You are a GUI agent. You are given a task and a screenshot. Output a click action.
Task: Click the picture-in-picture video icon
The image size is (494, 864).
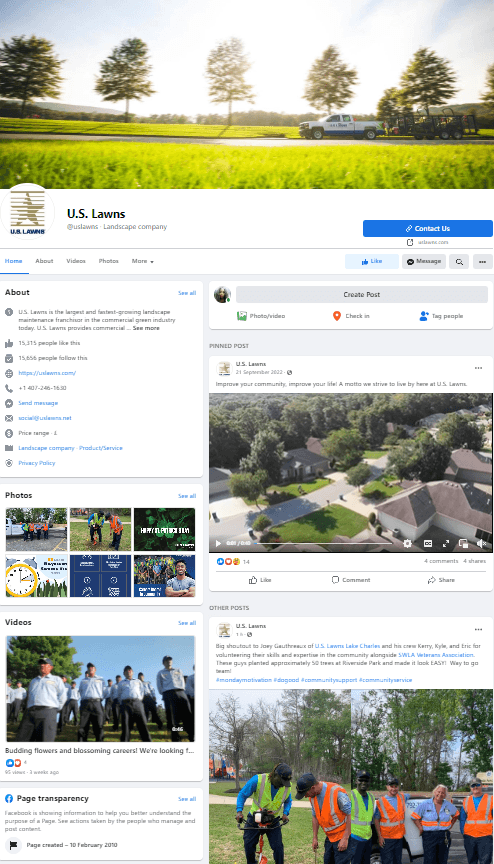click(x=464, y=543)
